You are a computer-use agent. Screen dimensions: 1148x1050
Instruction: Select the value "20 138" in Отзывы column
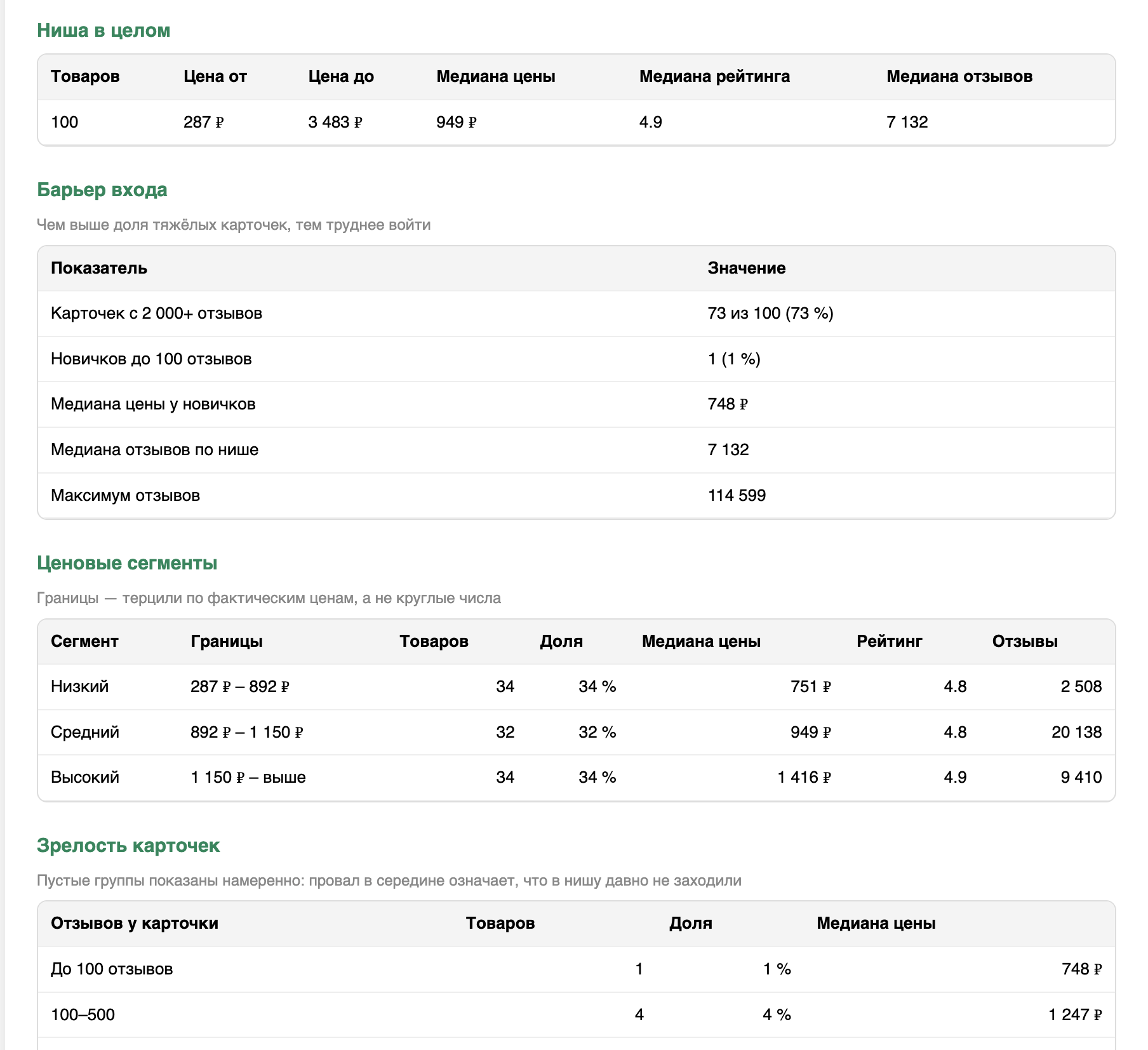click(x=1076, y=733)
